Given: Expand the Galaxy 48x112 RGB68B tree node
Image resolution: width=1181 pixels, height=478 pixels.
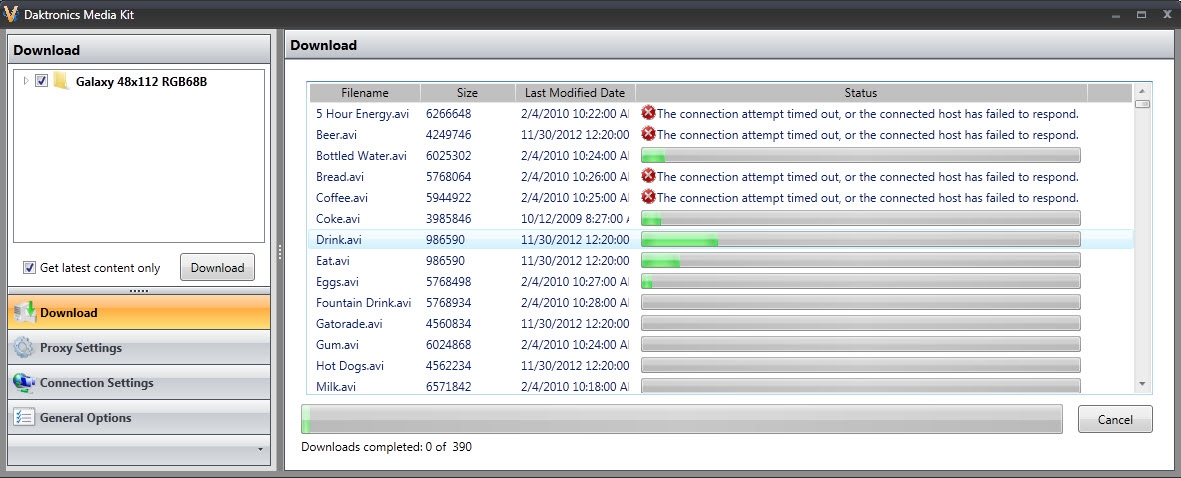Looking at the screenshot, I should click(x=26, y=82).
